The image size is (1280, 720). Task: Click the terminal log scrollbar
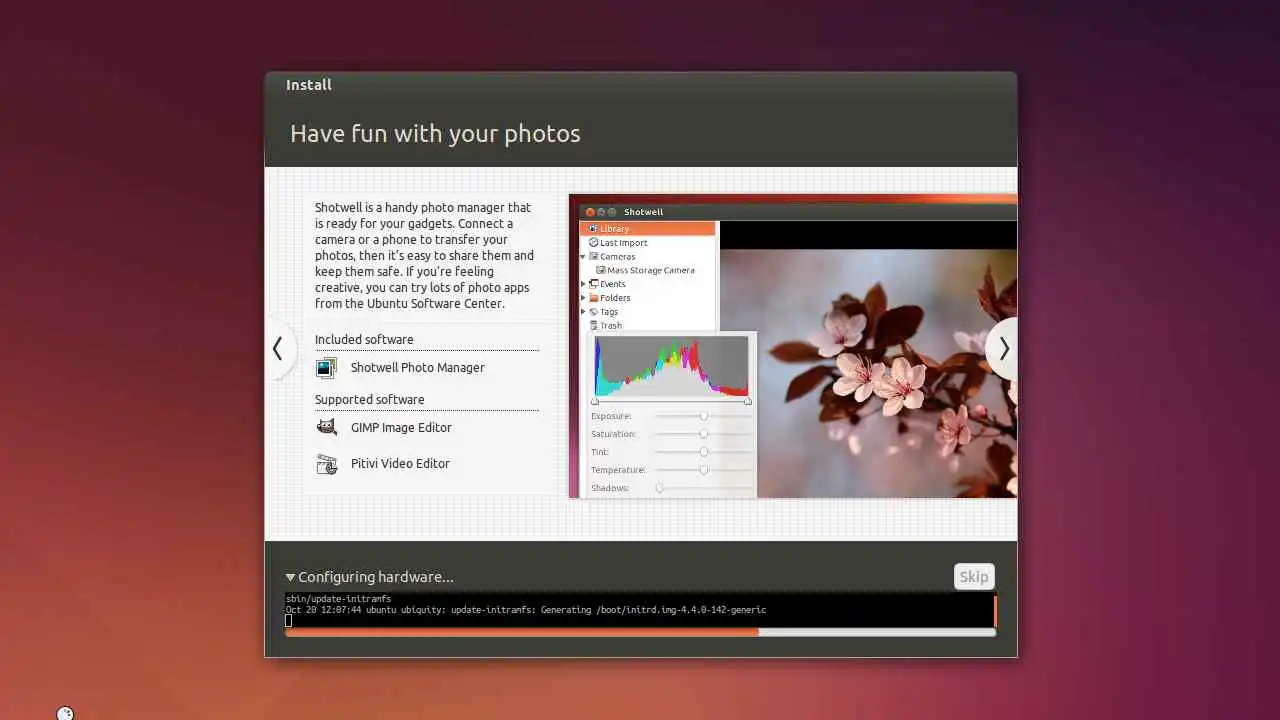(x=994, y=610)
